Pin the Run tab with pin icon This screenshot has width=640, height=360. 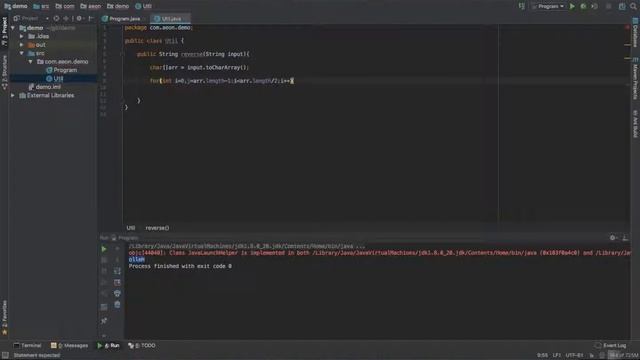click(104, 321)
